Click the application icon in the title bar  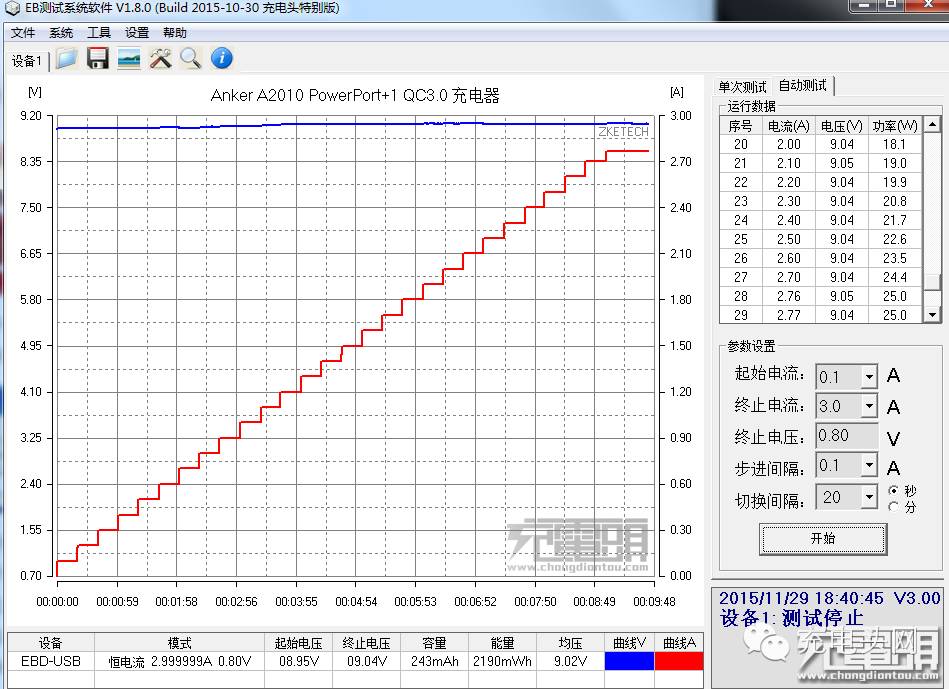tap(12, 8)
